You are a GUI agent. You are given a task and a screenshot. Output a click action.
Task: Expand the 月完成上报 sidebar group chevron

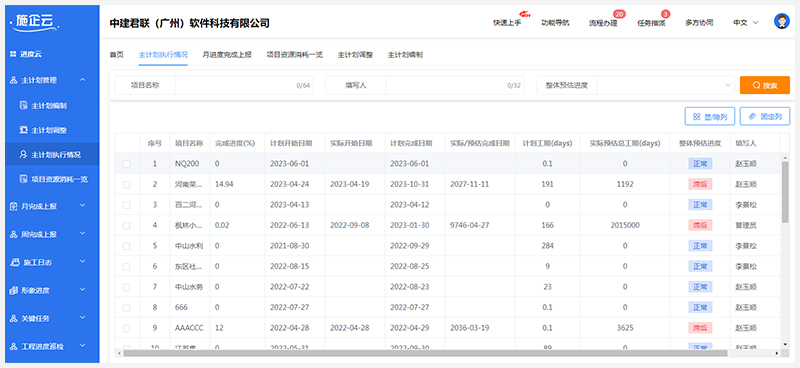(83, 206)
